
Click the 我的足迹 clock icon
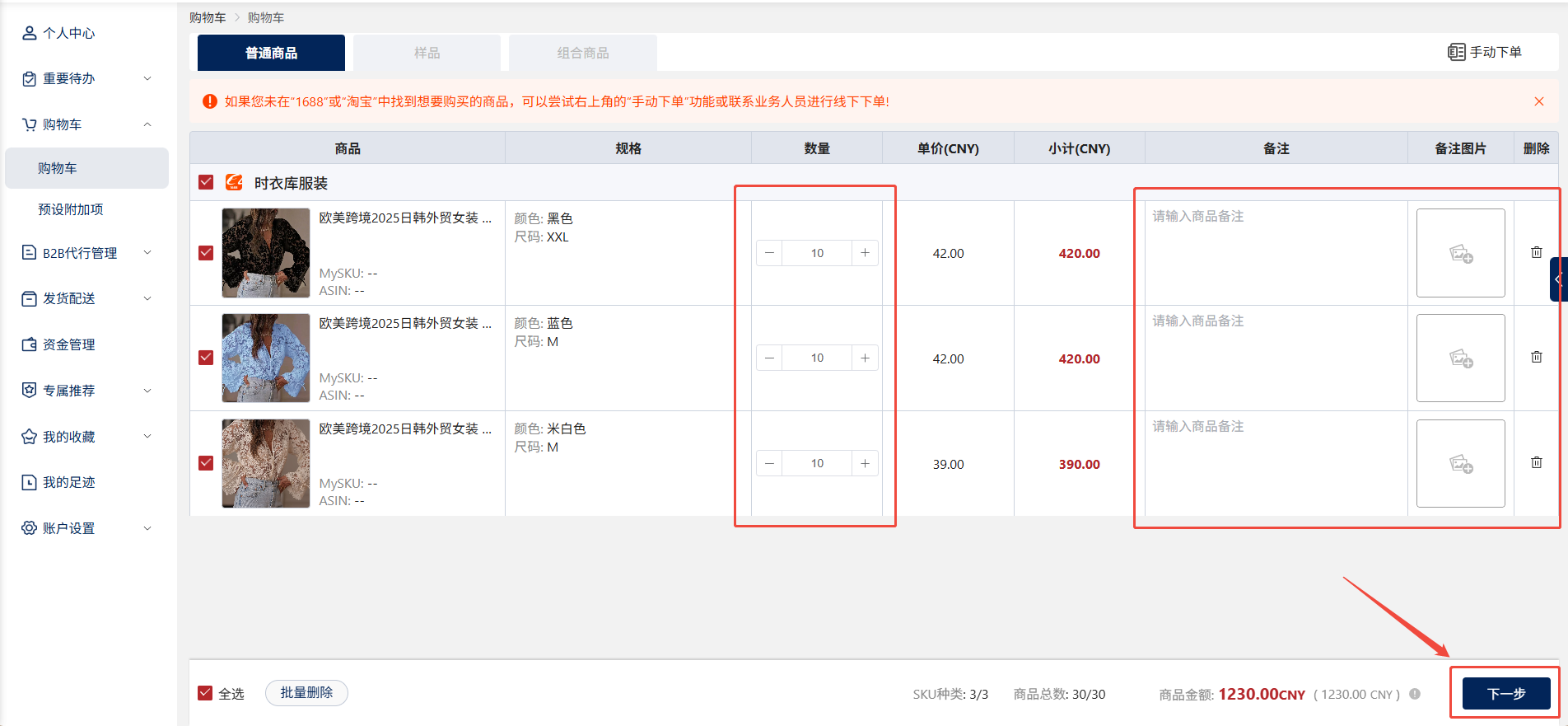29,482
